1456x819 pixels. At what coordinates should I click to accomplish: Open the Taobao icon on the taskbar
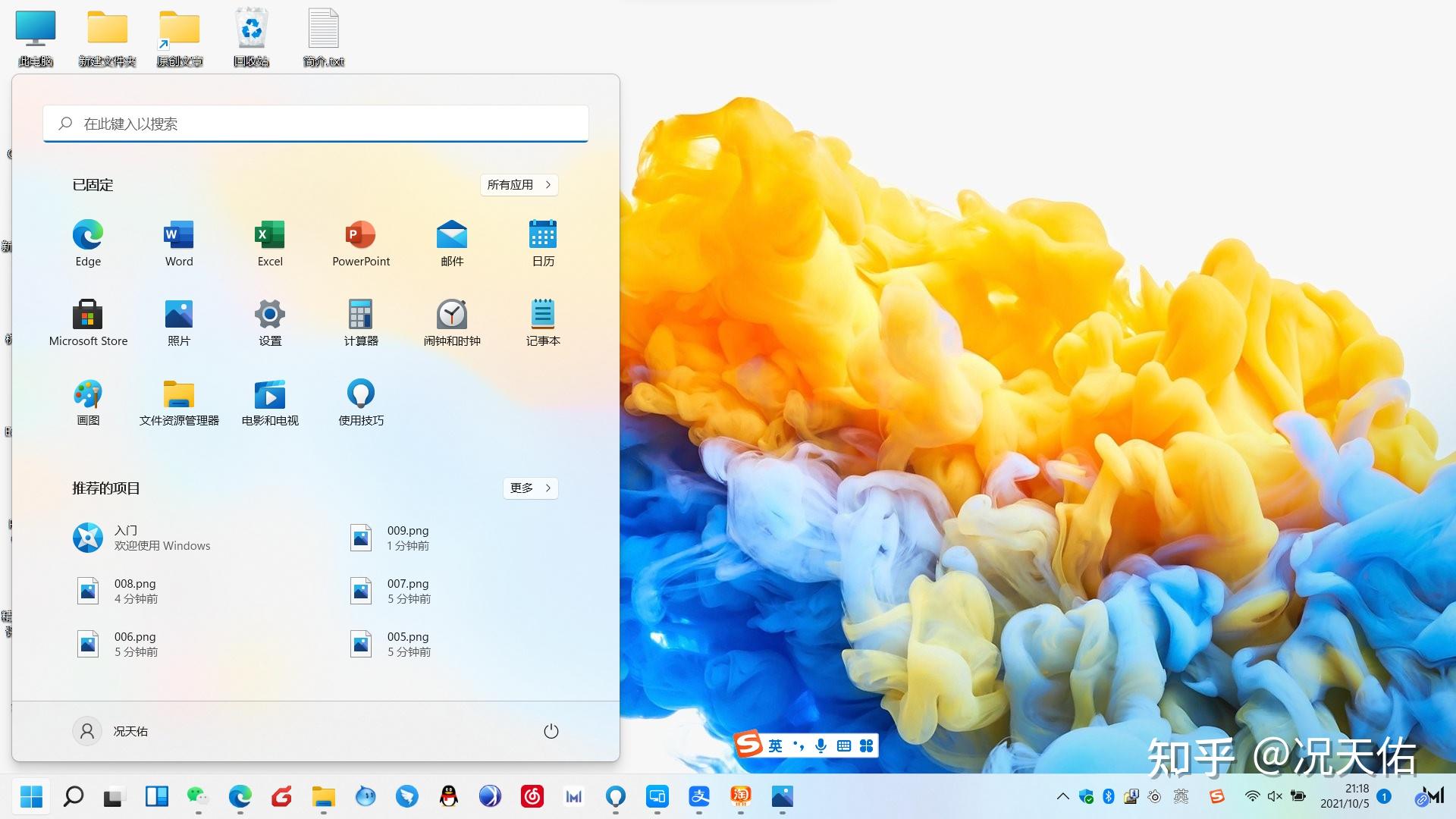pyautogui.click(x=741, y=796)
